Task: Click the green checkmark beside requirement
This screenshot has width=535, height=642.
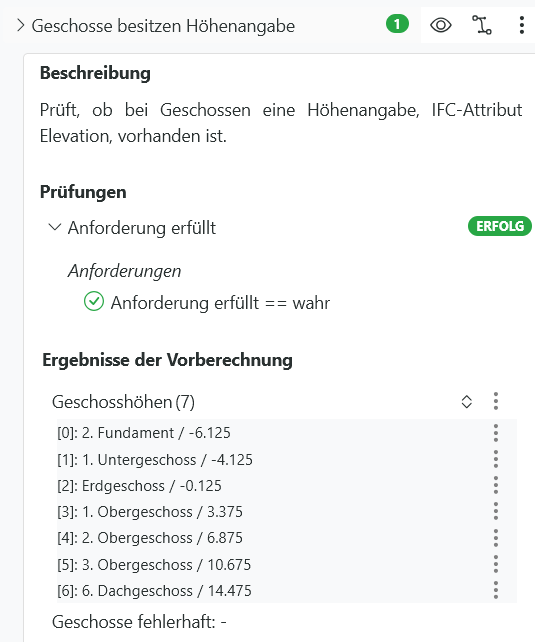Action: [94, 301]
